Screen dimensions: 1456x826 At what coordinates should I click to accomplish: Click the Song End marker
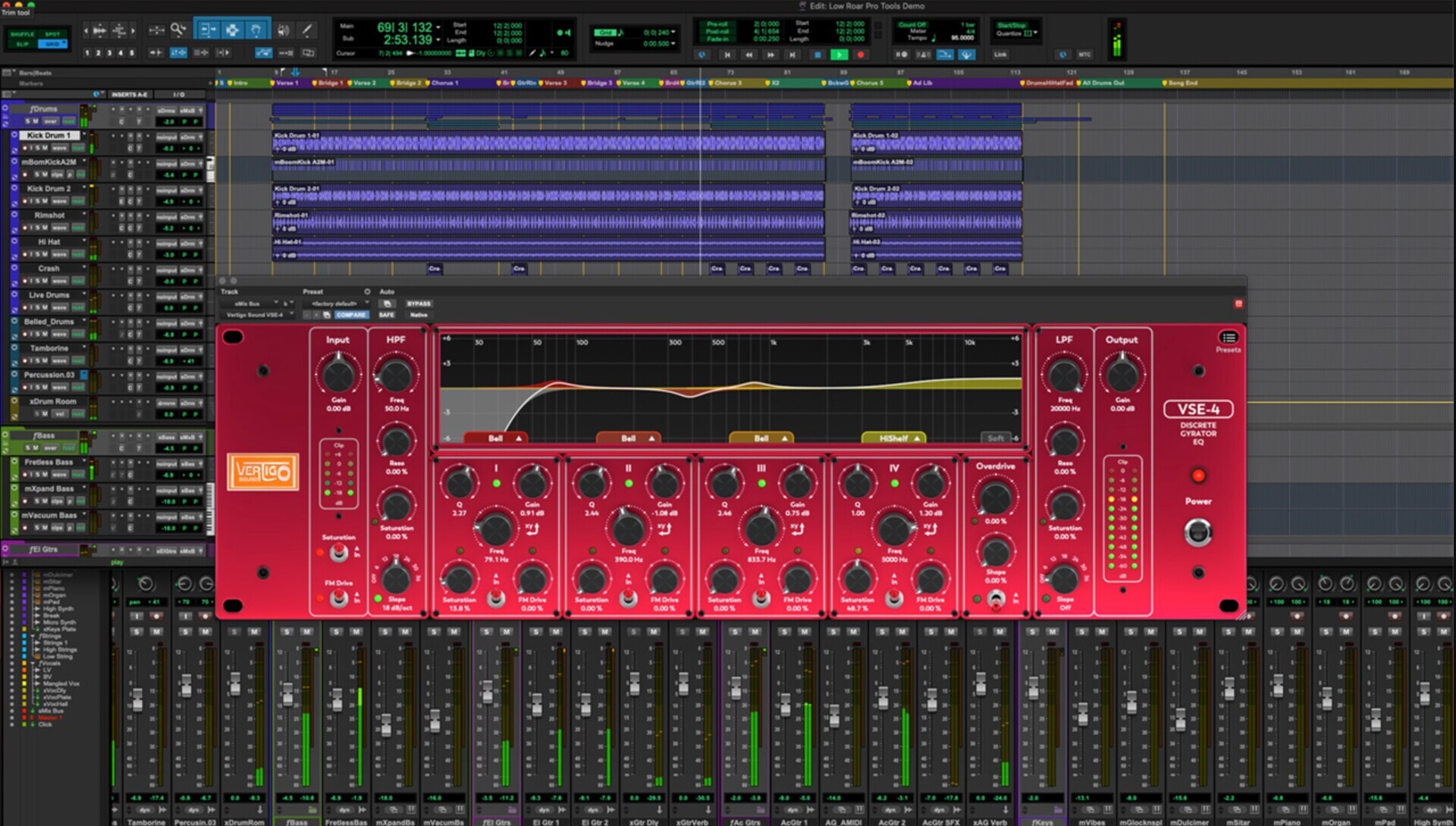tap(1181, 83)
